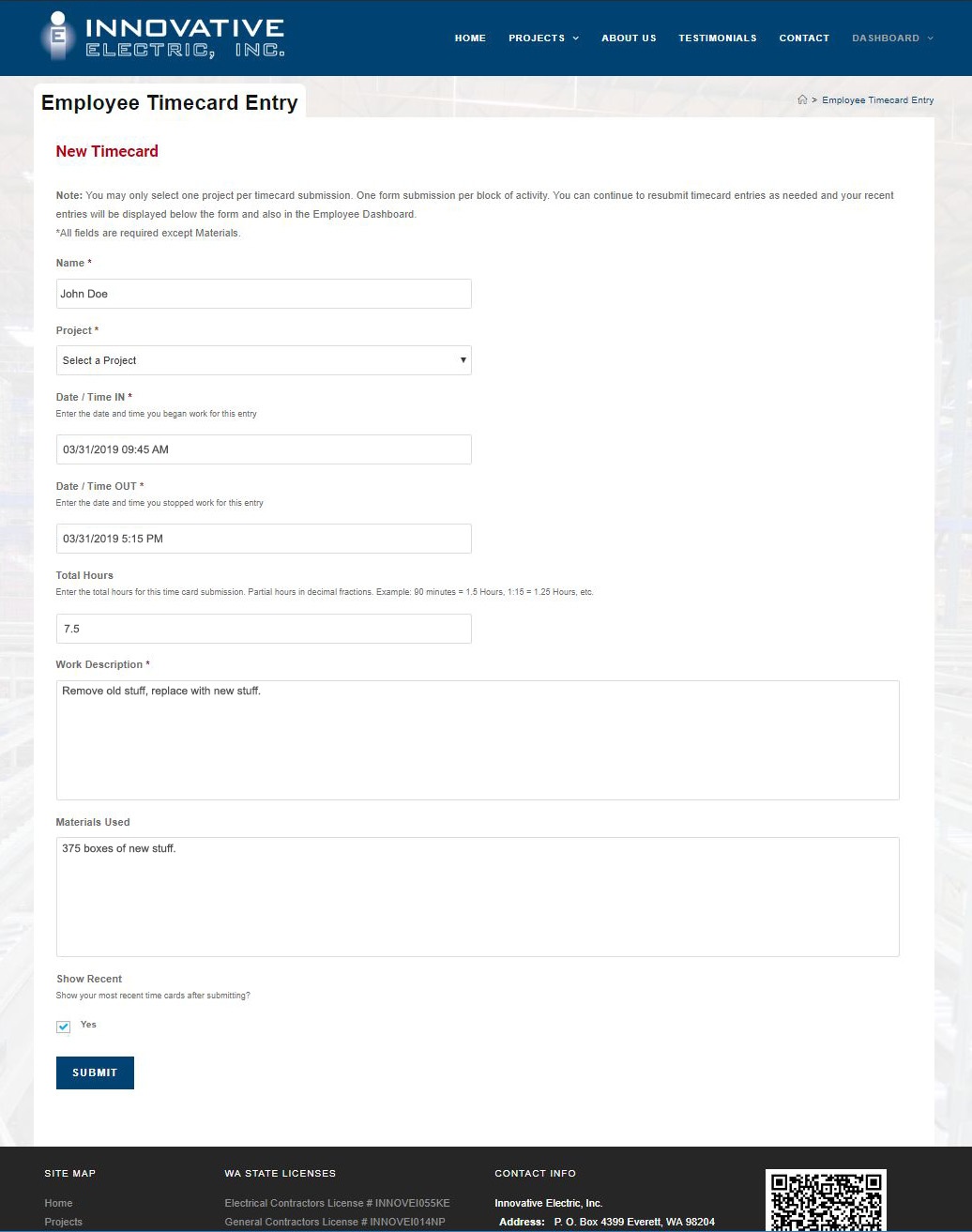Click the Name field containing John Doe
The height and width of the screenshot is (1232, 972).
coord(264,294)
